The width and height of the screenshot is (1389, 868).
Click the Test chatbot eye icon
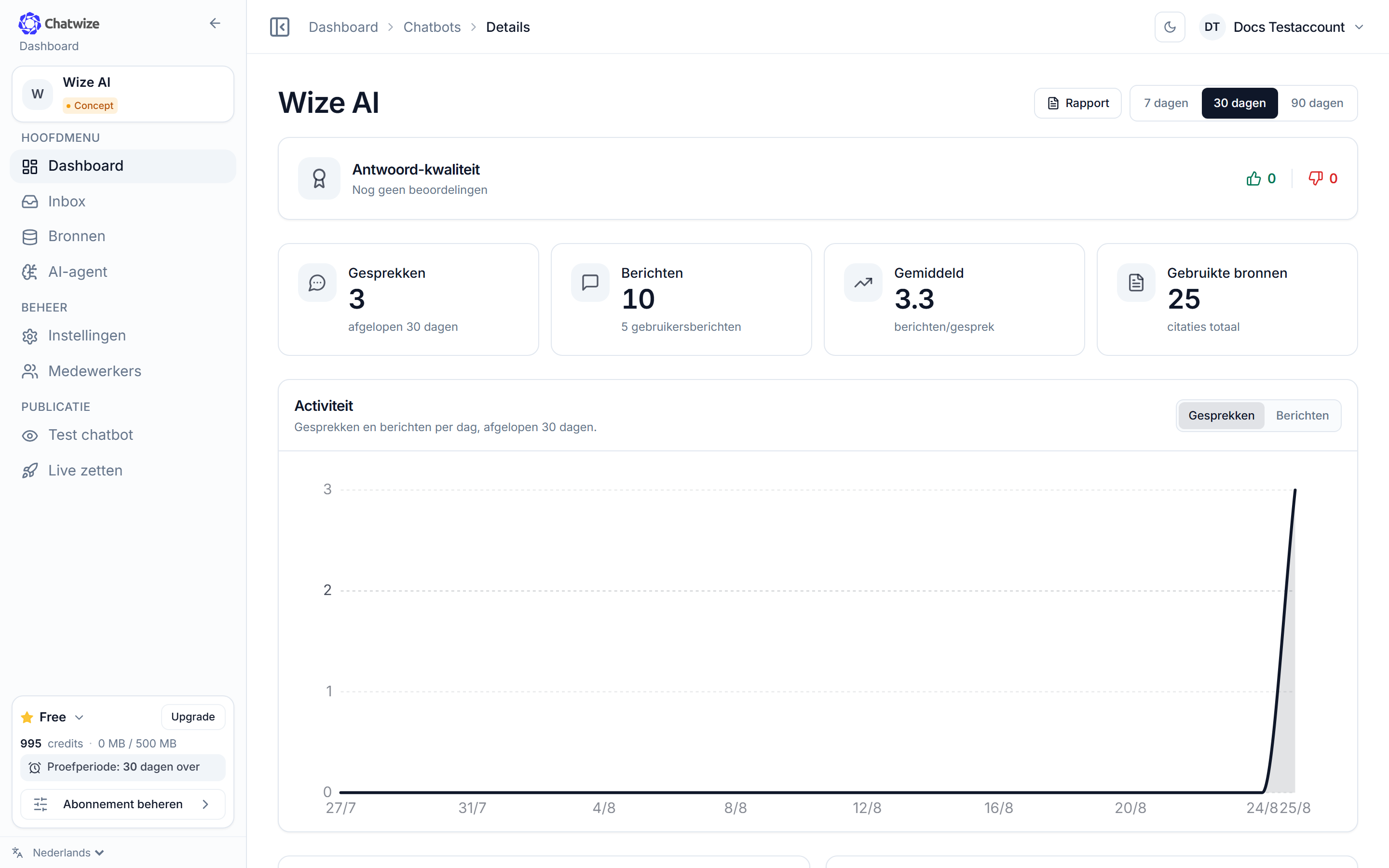[30, 436]
